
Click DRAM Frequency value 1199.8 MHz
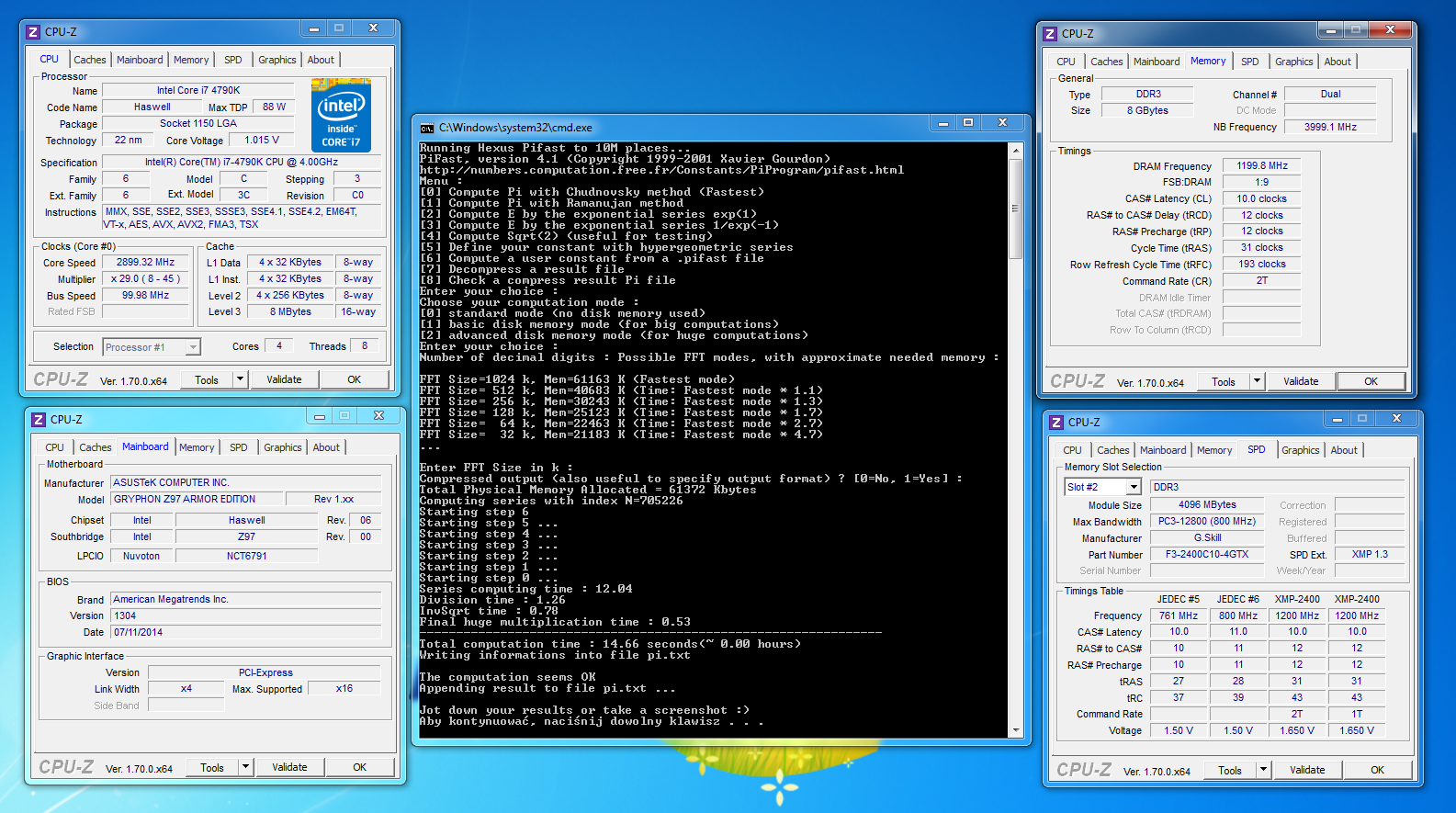1262,166
